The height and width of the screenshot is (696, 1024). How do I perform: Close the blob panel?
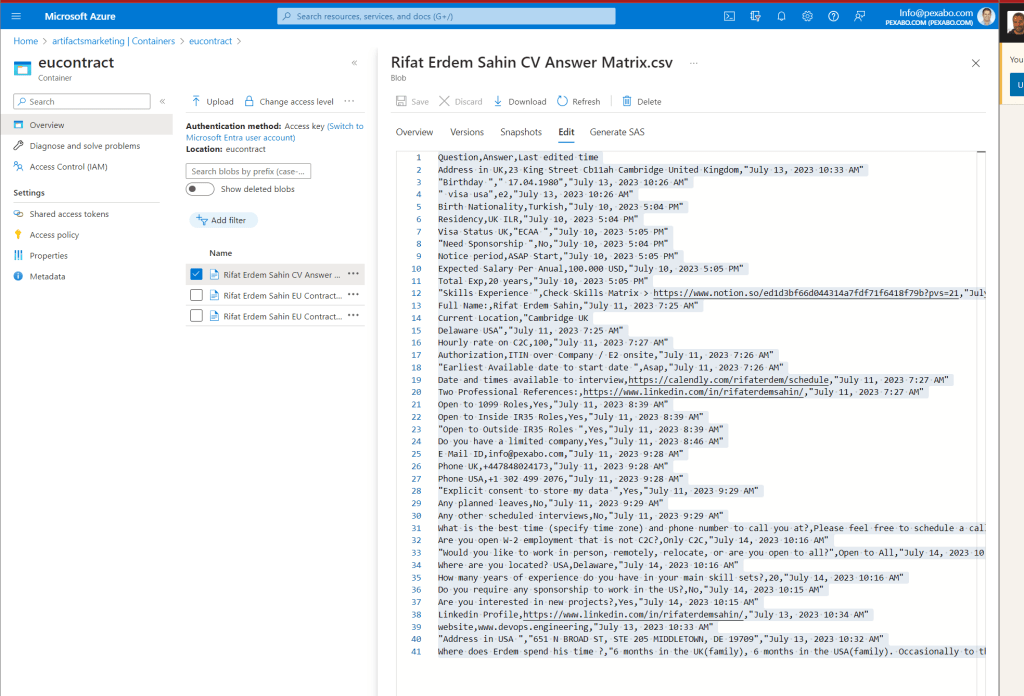(976, 63)
